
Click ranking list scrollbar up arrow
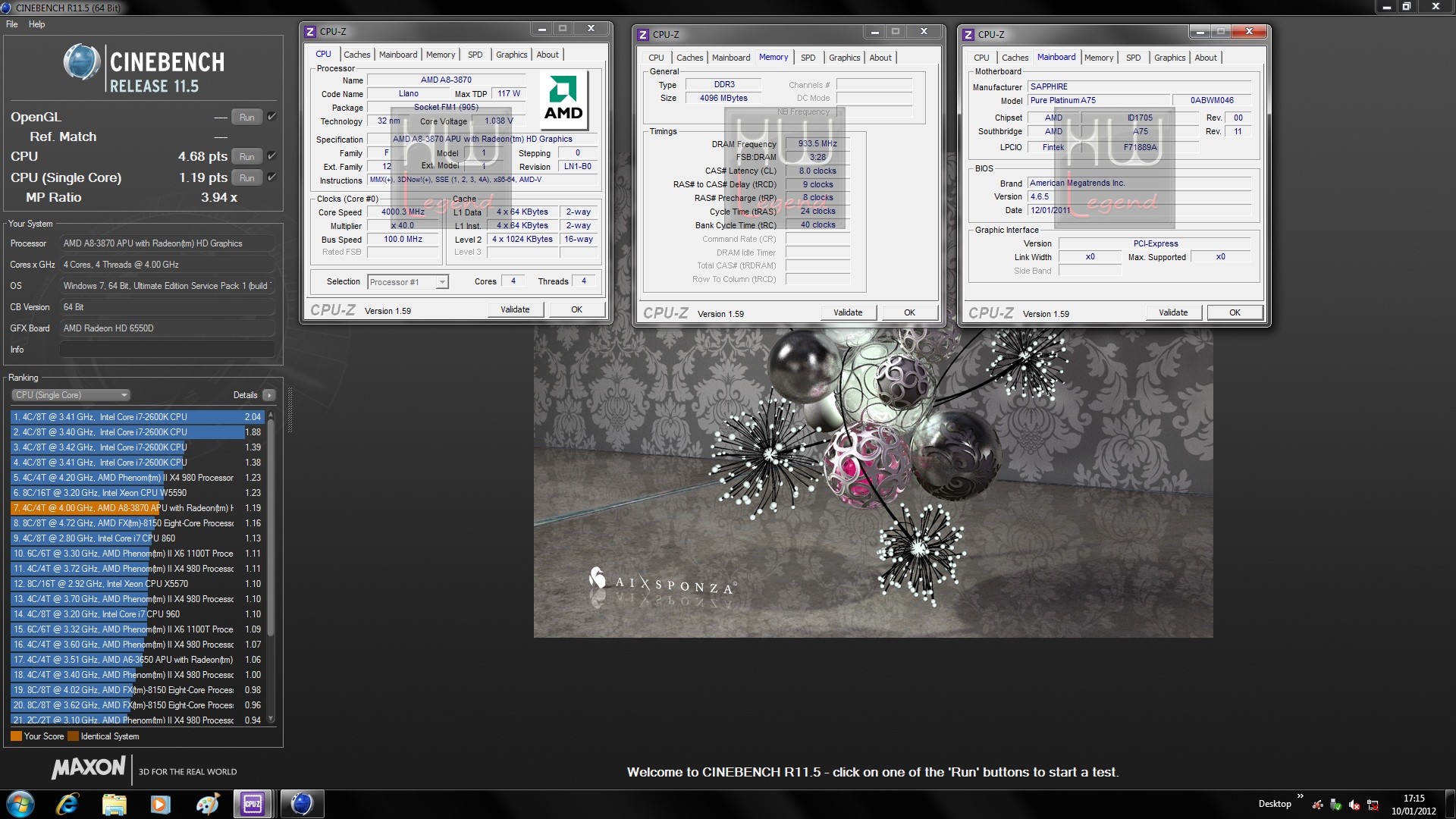tap(271, 416)
